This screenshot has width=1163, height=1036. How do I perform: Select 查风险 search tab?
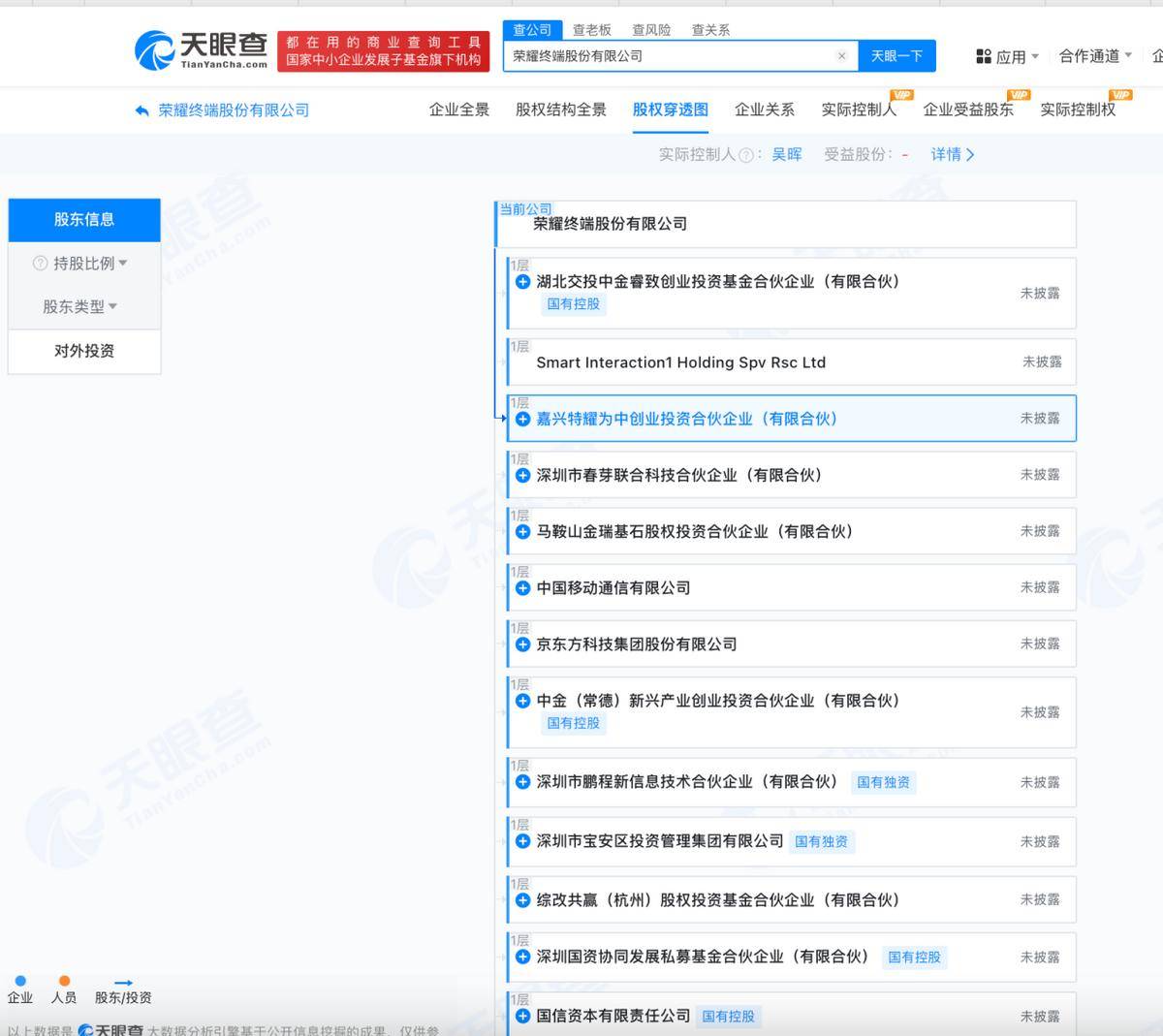(651, 30)
